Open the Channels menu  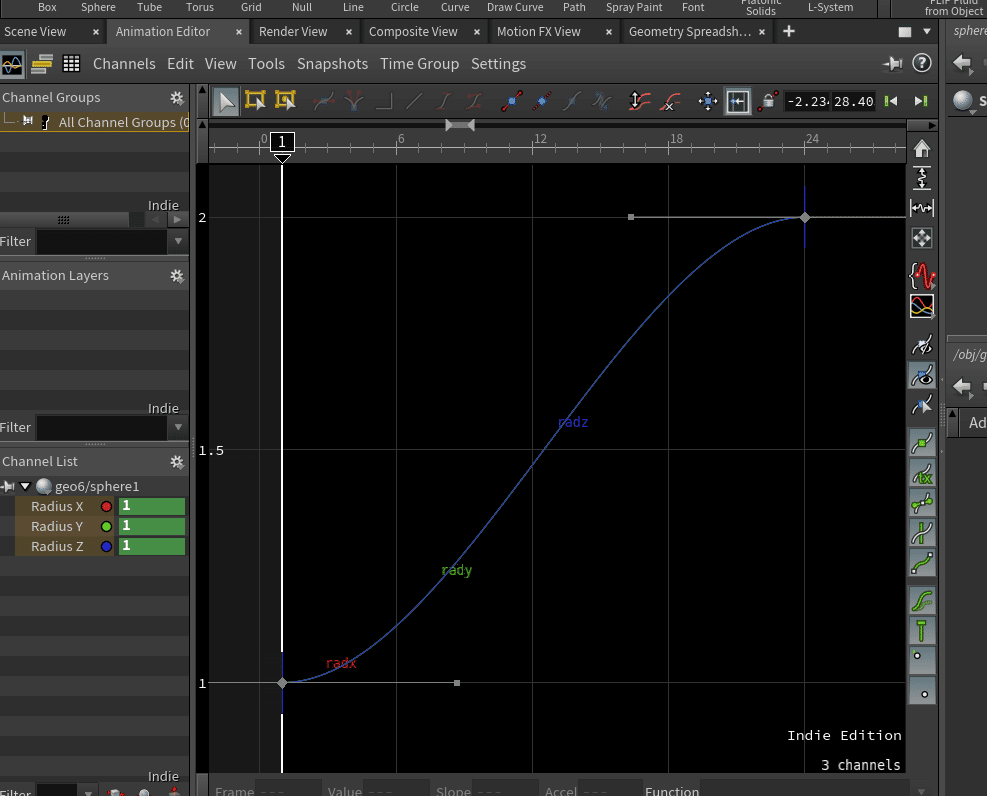click(x=124, y=64)
